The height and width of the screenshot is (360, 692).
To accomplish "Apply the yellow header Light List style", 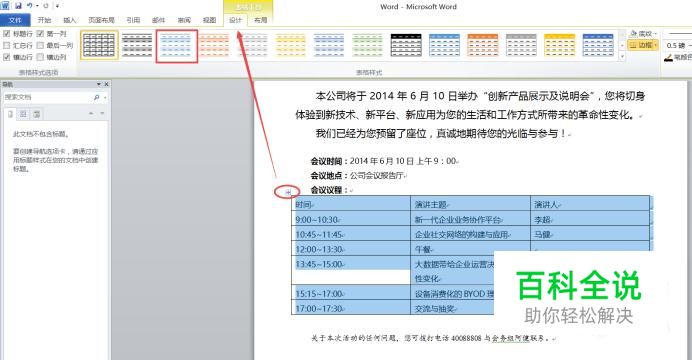I will click(x=560, y=45).
